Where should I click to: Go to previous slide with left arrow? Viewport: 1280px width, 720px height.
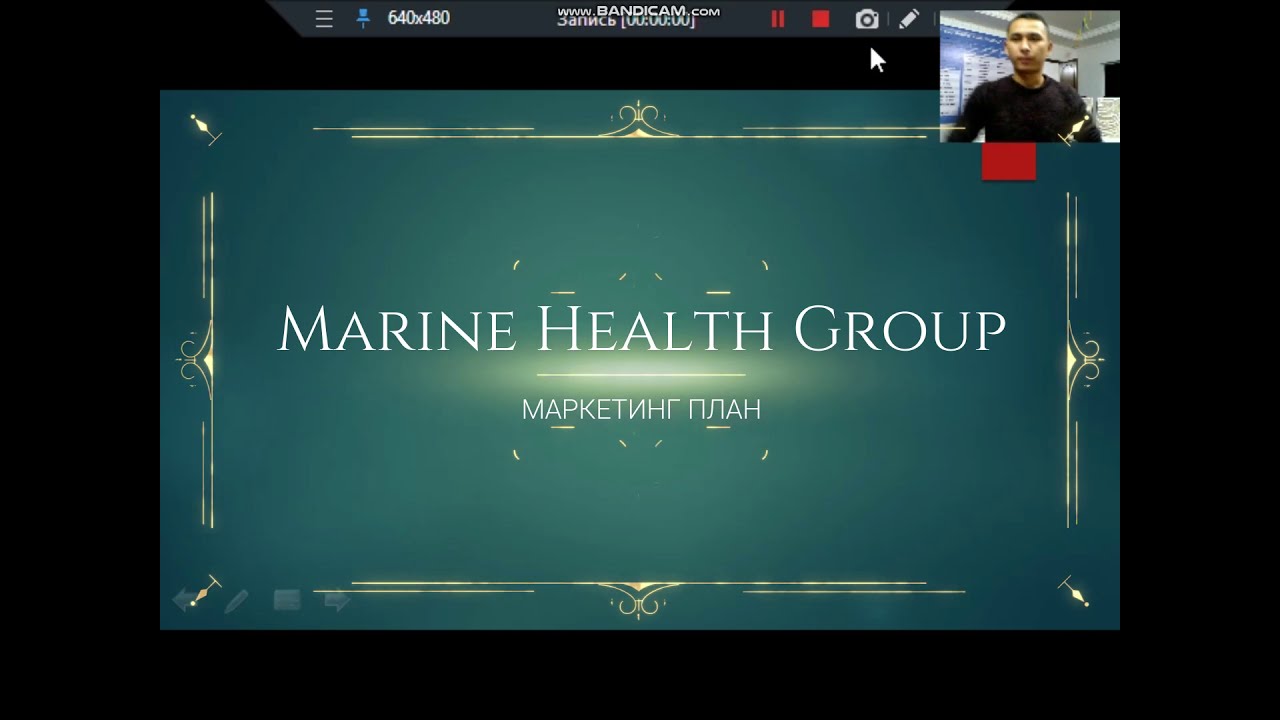click(189, 600)
